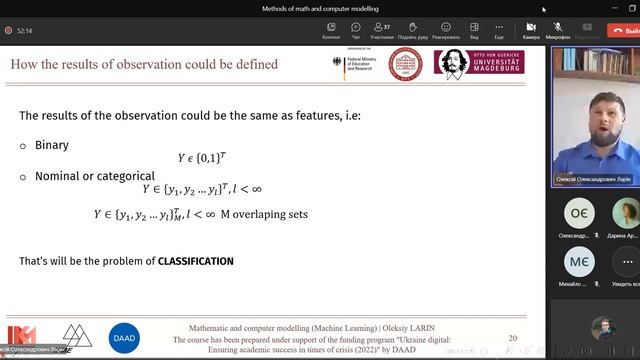This screenshot has height=360, width=640.
Task: Click the slide title 'How the results of observation'
Action: point(144,64)
